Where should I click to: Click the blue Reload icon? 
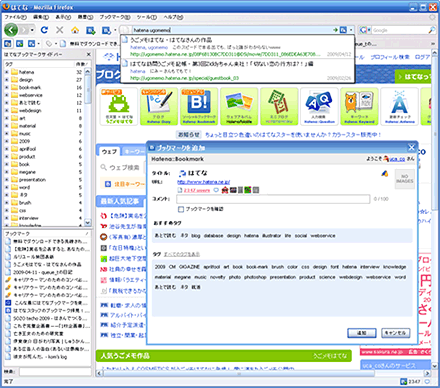(x=44, y=30)
